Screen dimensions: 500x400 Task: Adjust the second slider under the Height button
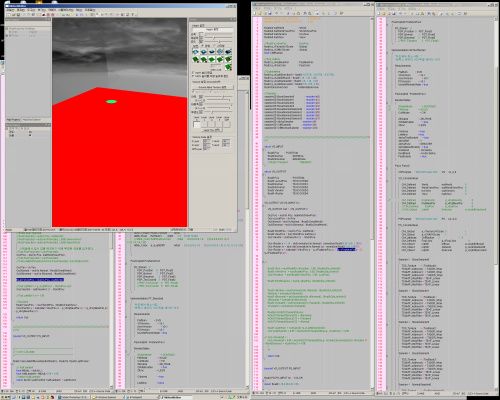click(218, 37)
